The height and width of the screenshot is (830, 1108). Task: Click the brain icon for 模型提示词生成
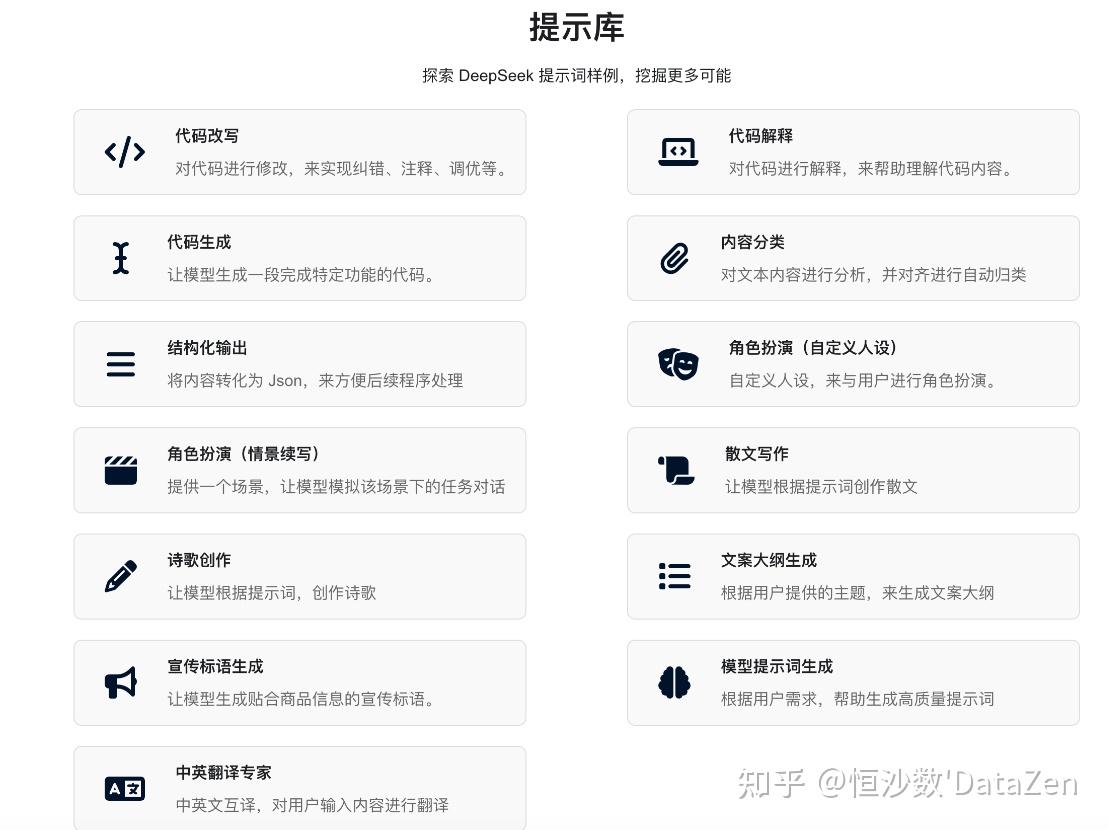pos(674,682)
